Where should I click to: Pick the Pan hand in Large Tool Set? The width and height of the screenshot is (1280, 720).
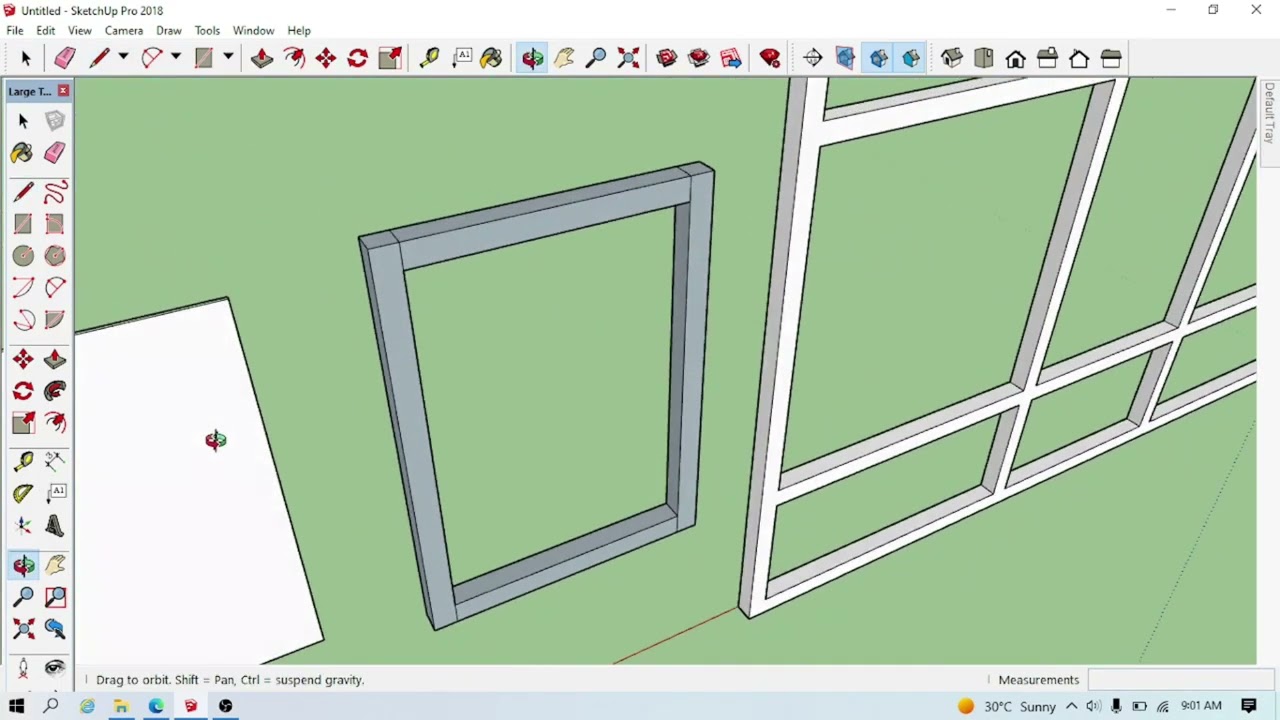(x=55, y=565)
